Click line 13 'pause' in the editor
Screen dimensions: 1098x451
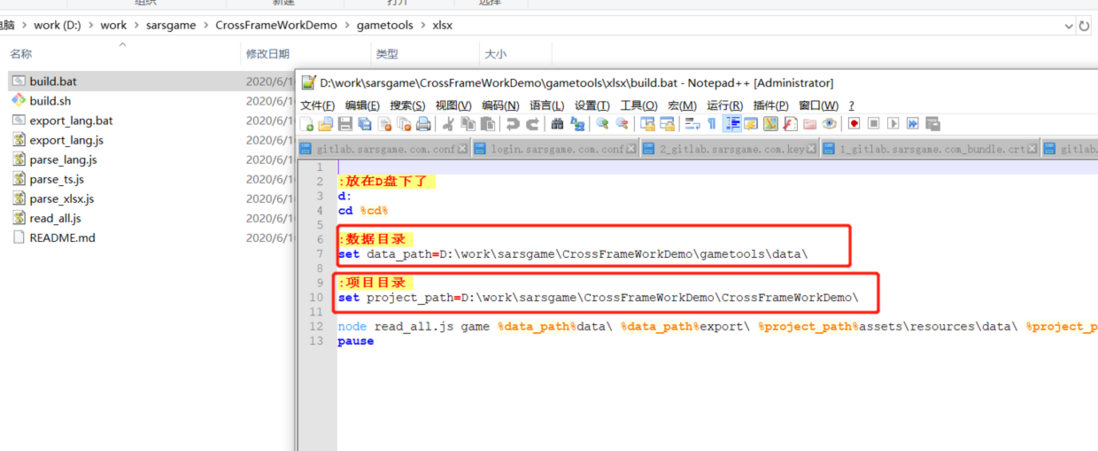(356, 342)
